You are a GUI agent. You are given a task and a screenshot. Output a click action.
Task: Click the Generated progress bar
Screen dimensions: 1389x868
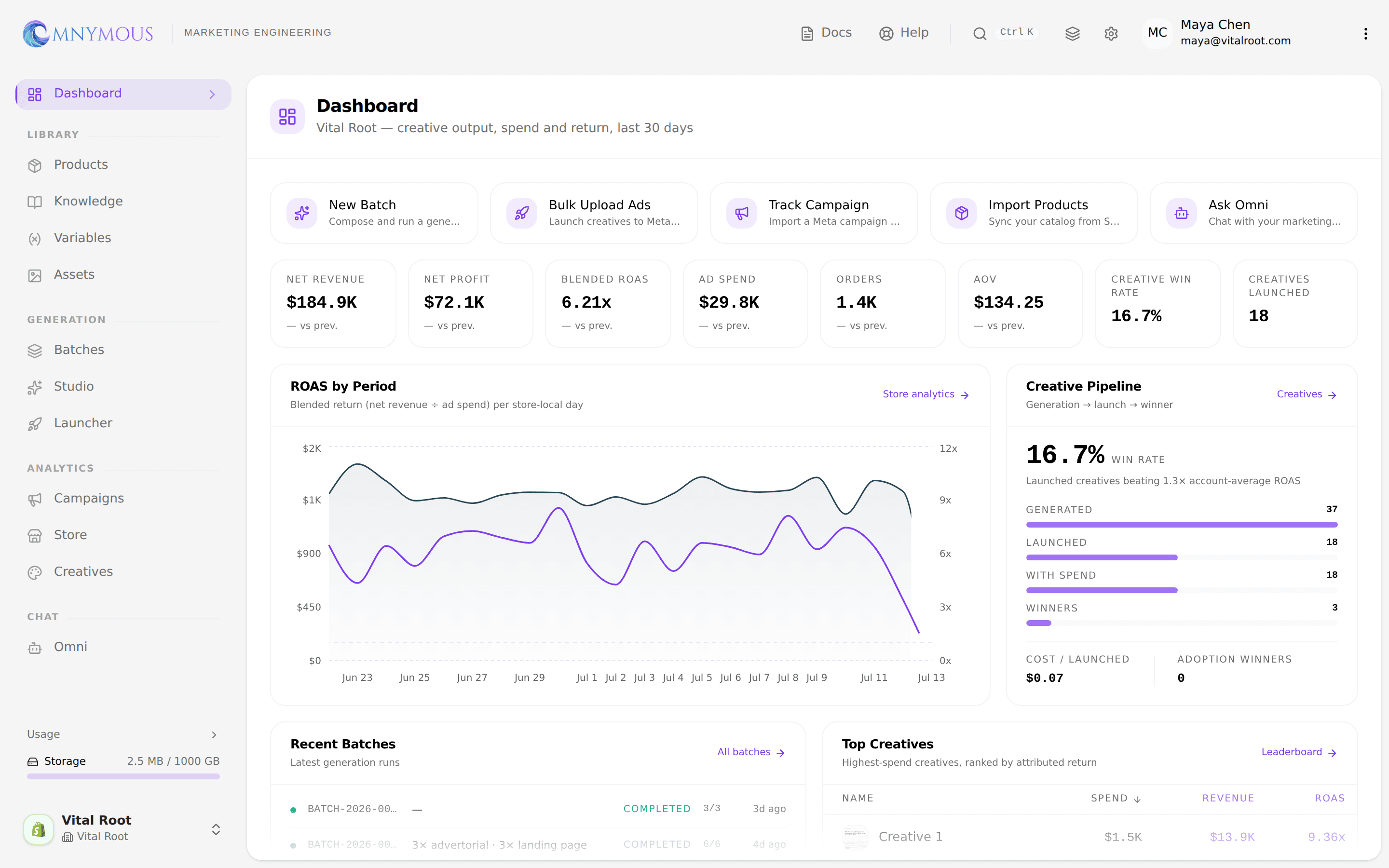[x=1182, y=525]
